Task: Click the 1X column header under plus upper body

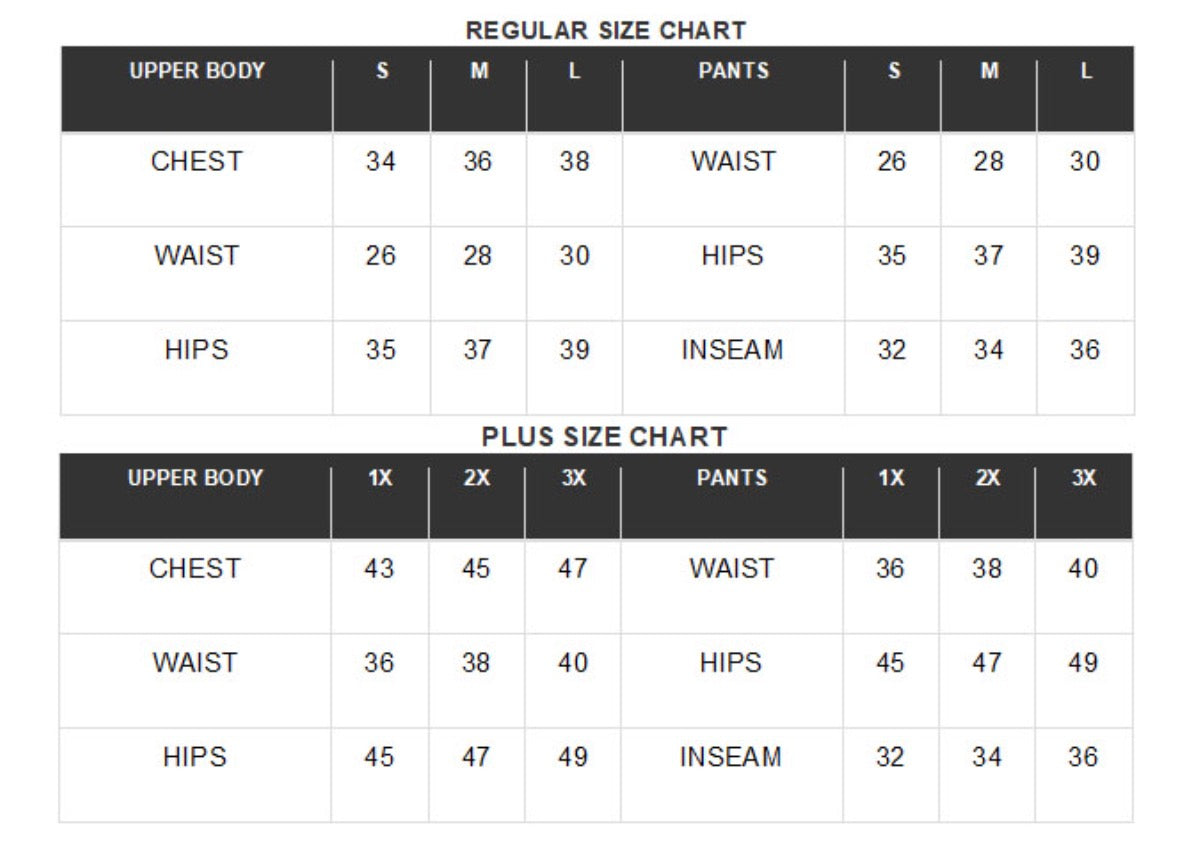Action: tap(380, 477)
